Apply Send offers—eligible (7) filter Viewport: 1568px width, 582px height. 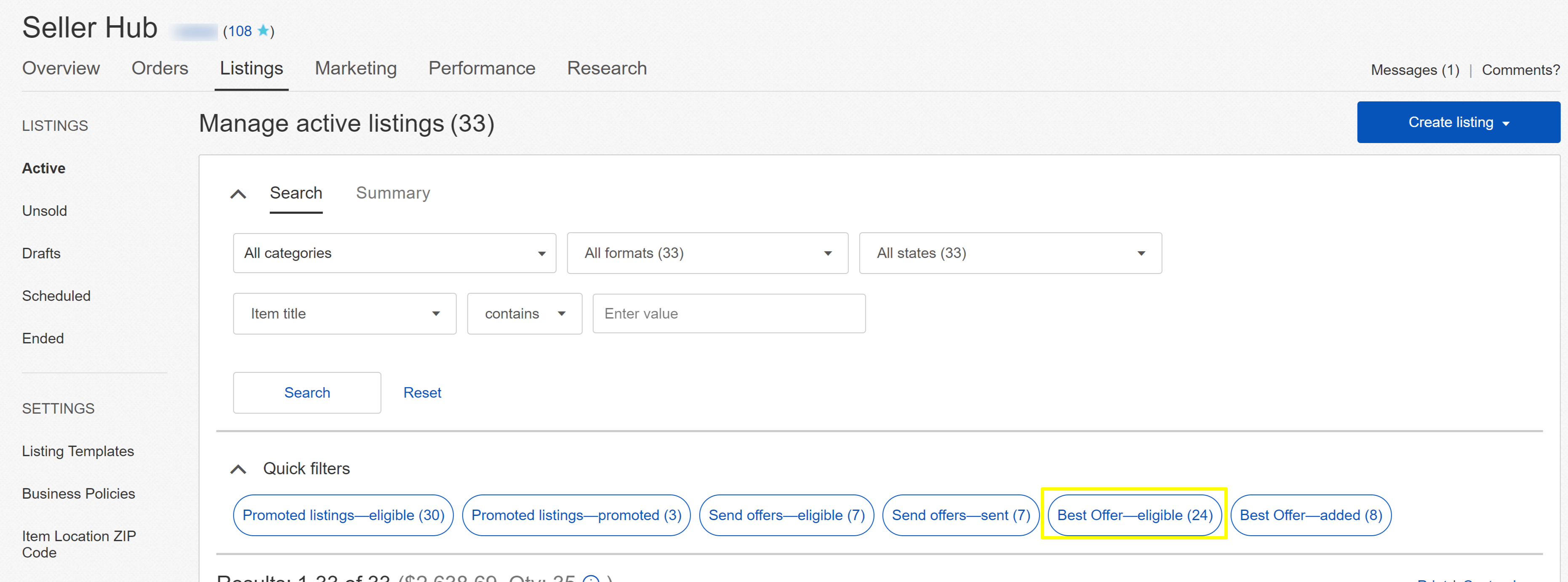787,515
